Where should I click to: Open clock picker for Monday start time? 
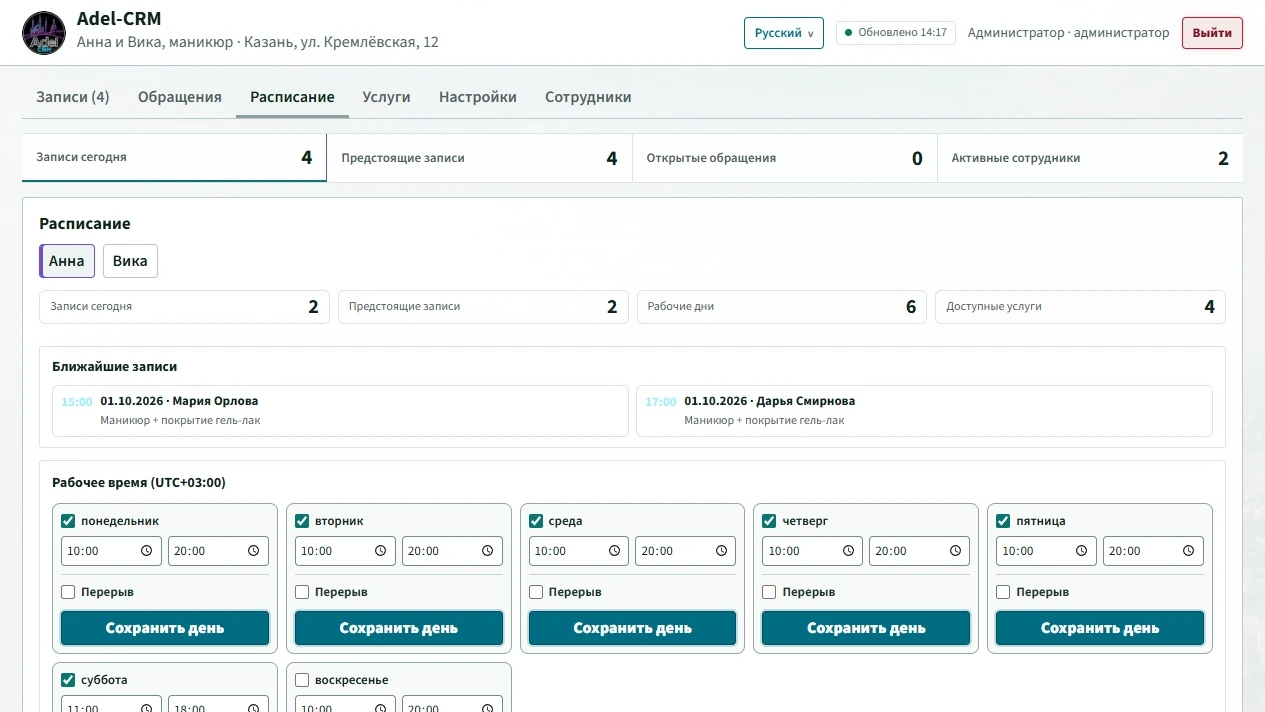click(x=146, y=551)
